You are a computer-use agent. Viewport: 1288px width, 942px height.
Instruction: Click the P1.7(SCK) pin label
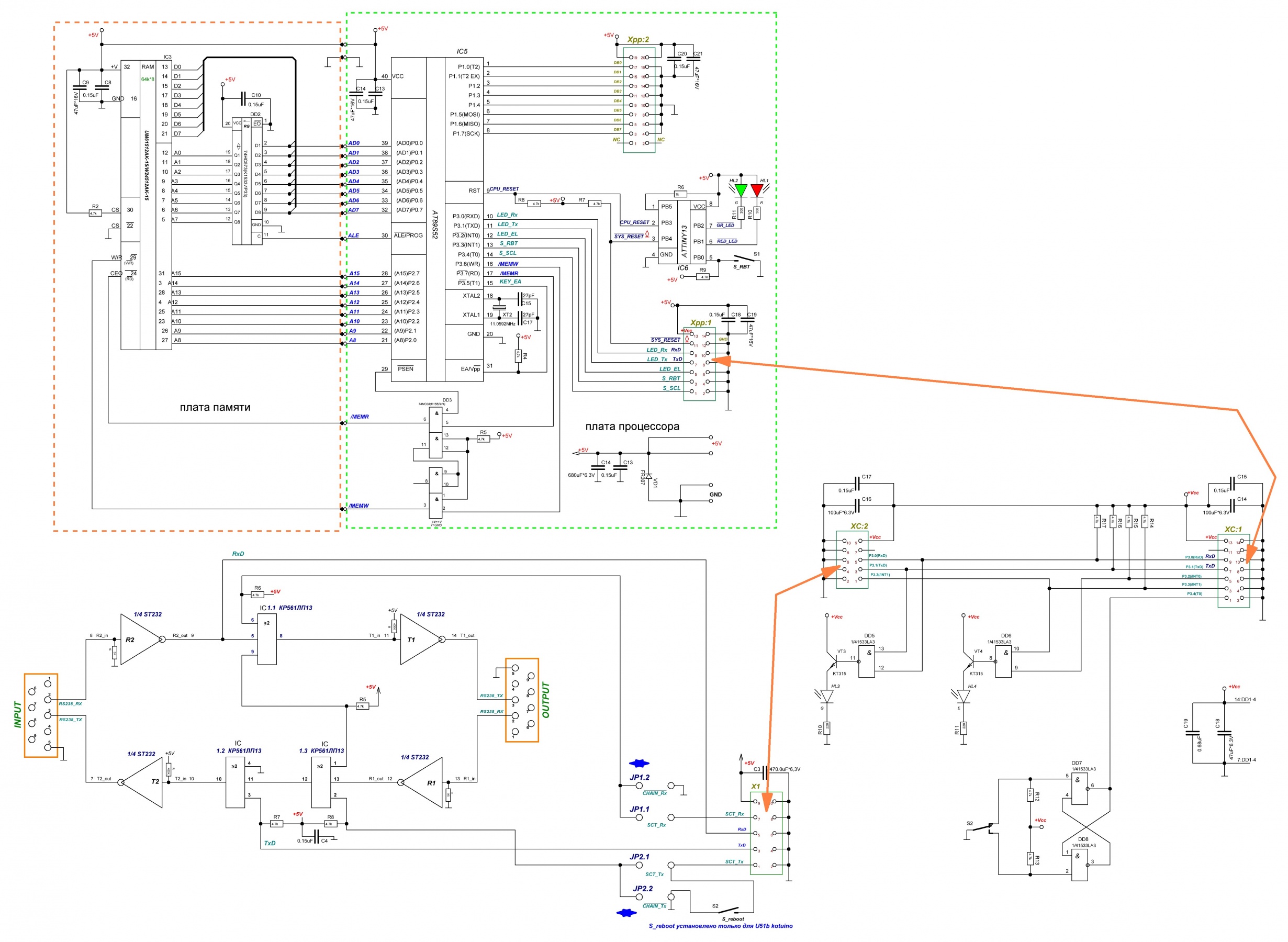pyautogui.click(x=466, y=133)
